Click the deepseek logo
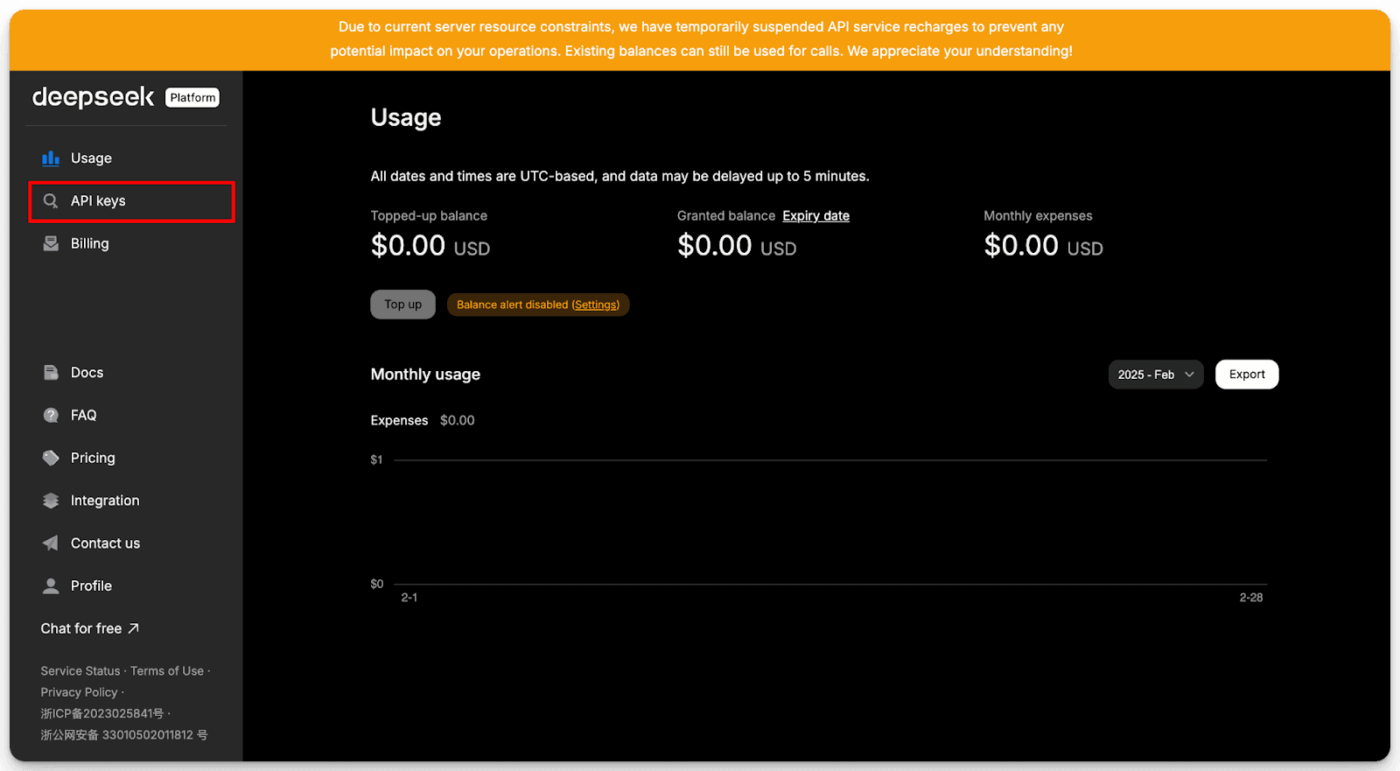This screenshot has height=771, width=1400. coord(93,97)
